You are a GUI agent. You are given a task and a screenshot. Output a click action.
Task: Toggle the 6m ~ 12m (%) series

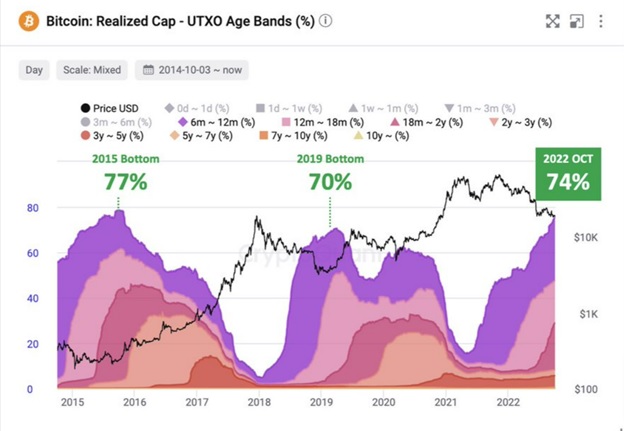point(216,122)
